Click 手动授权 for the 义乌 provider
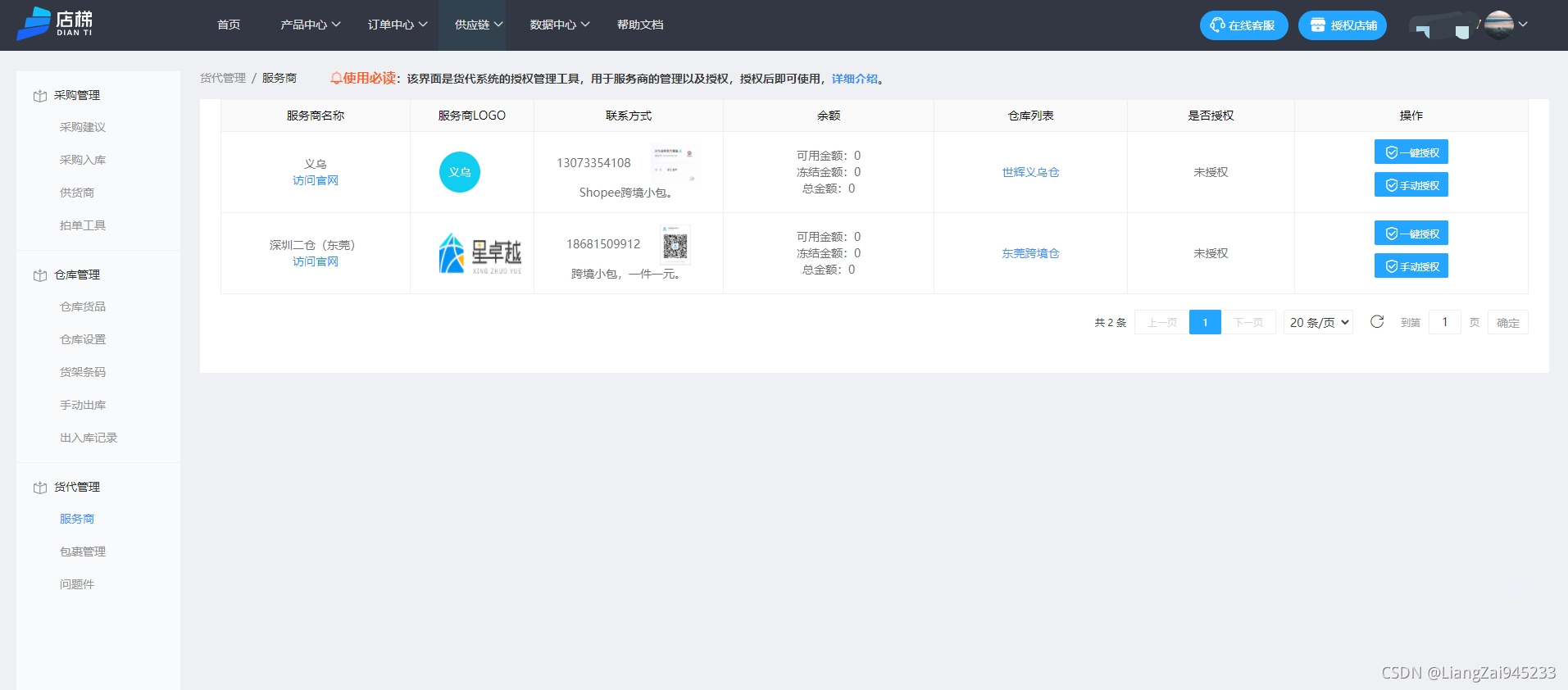The width and height of the screenshot is (1568, 690). [1411, 185]
